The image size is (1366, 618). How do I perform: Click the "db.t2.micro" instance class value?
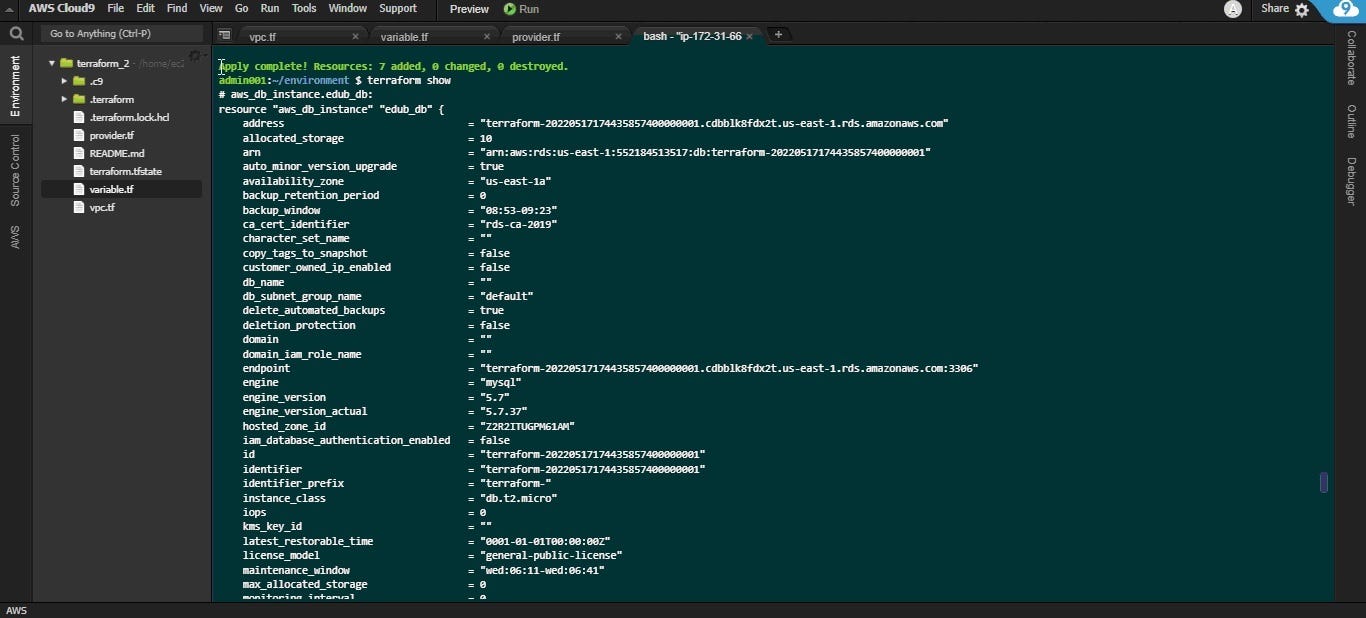coord(518,498)
